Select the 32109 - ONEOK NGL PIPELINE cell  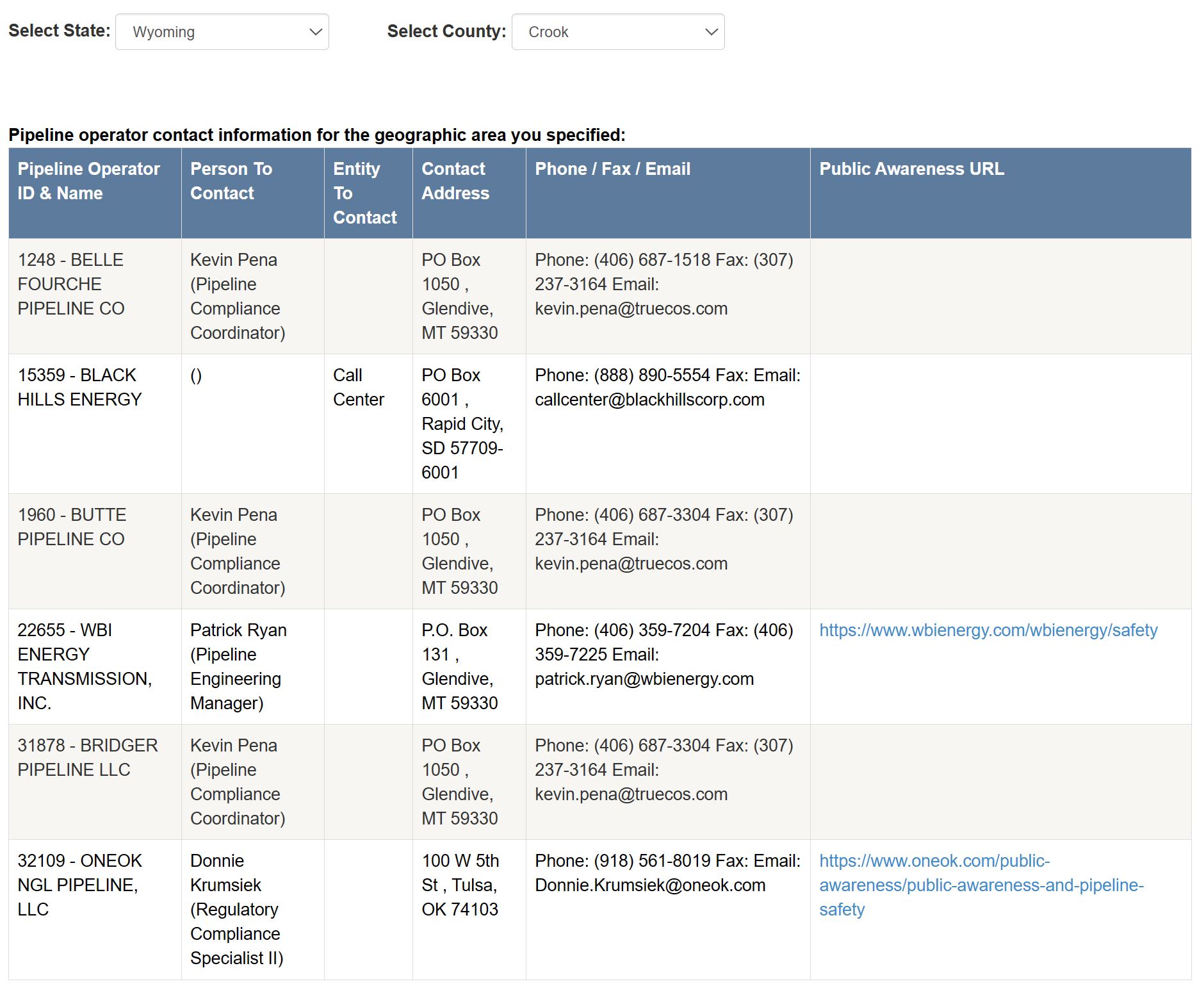95,910
